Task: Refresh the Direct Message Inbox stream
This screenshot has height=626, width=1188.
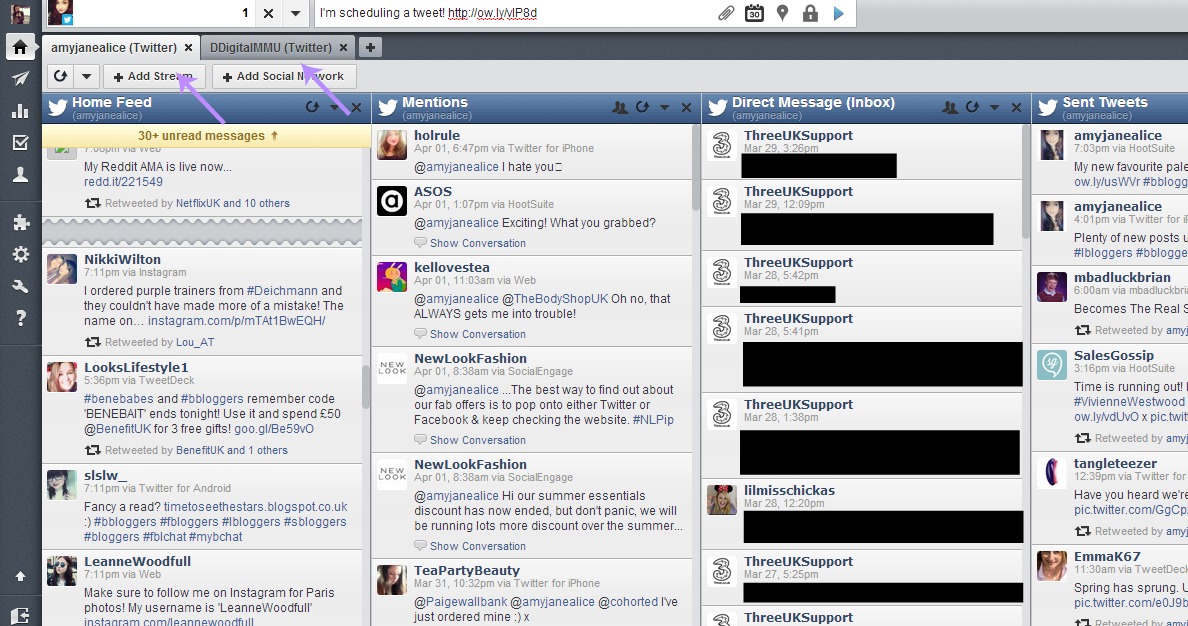Action: coord(973,108)
